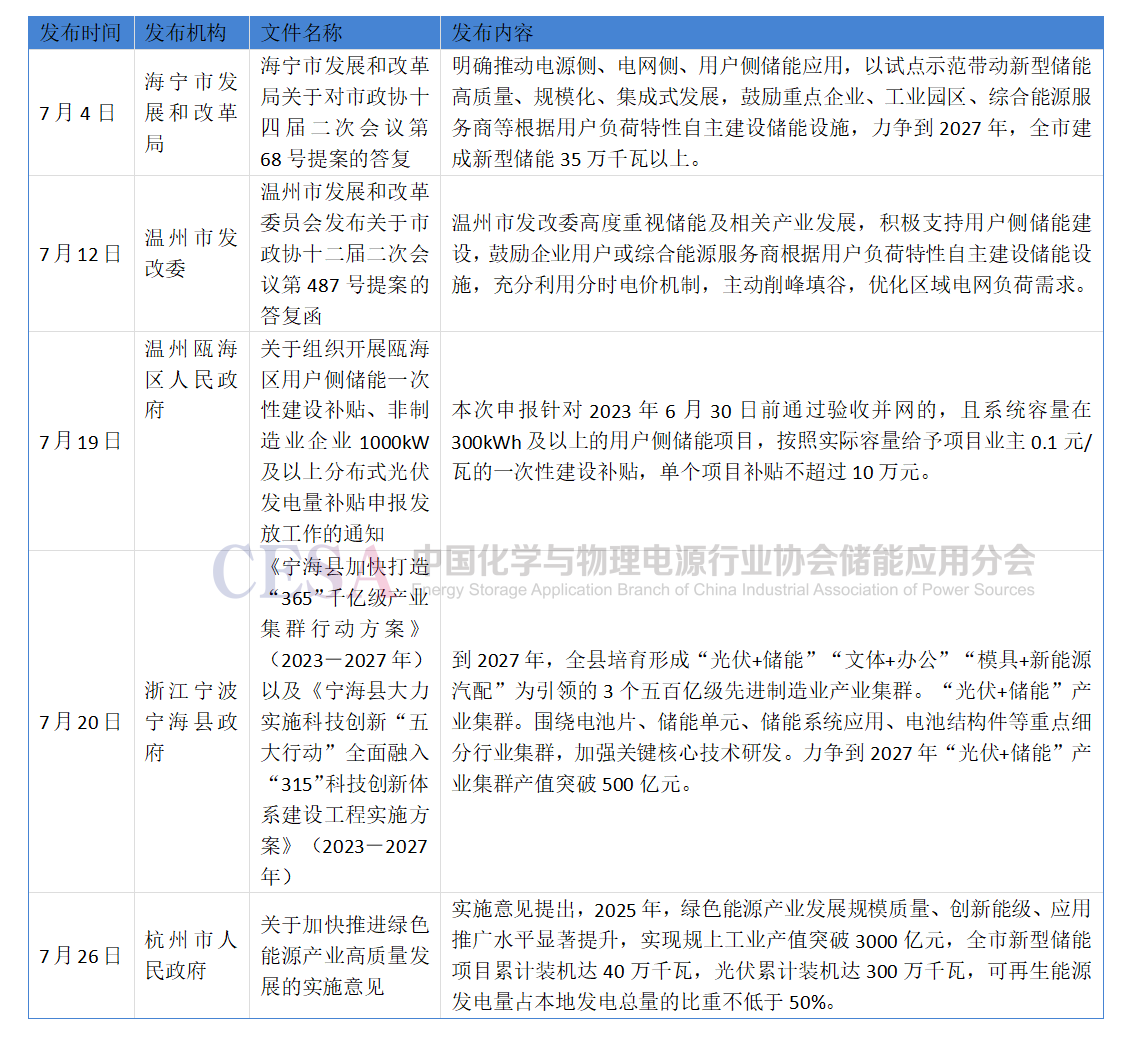Image resolution: width=1127 pixels, height=1040 pixels.
Task: Click the 发布时间 column header
Action: (x=80, y=33)
